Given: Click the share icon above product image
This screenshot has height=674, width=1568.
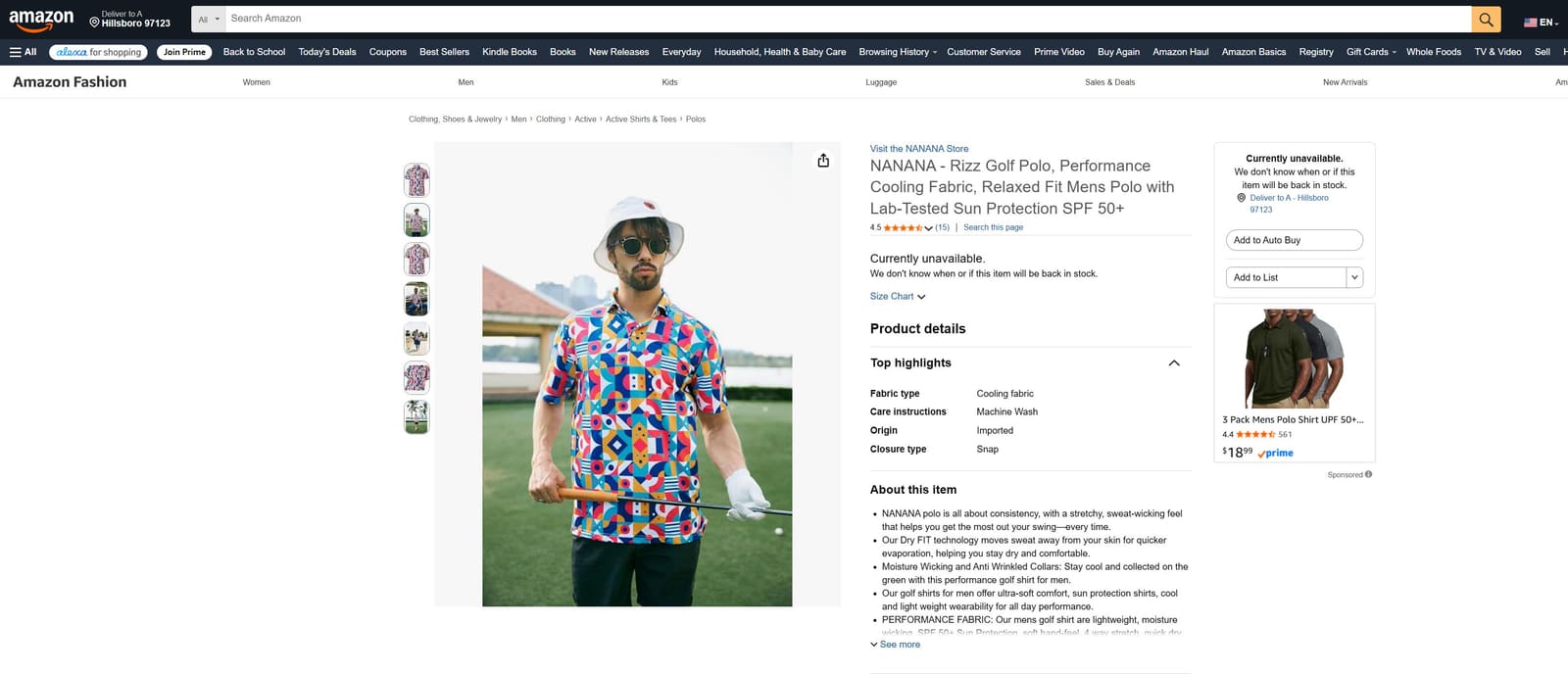Looking at the screenshot, I should pos(823,161).
